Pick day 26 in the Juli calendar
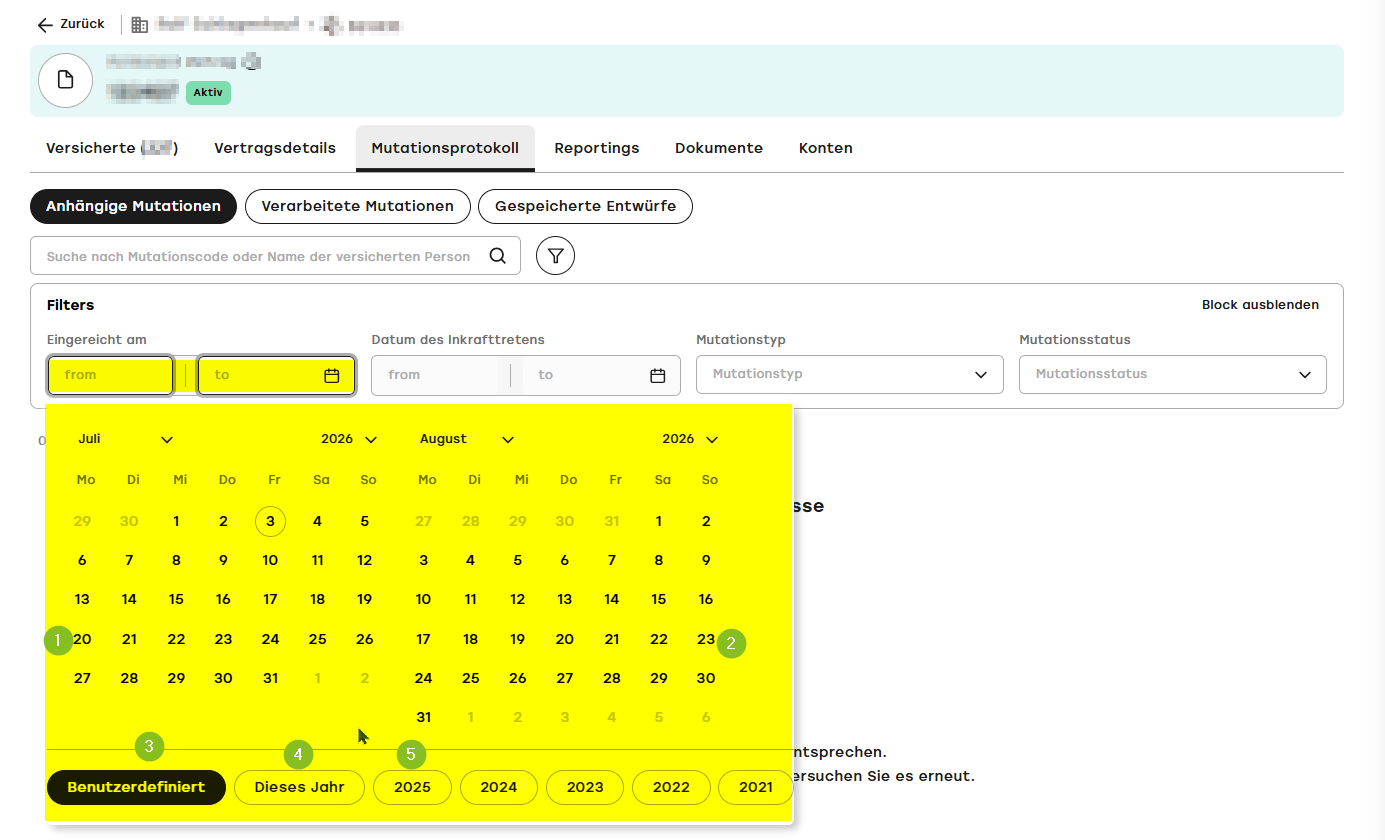 click(x=364, y=639)
